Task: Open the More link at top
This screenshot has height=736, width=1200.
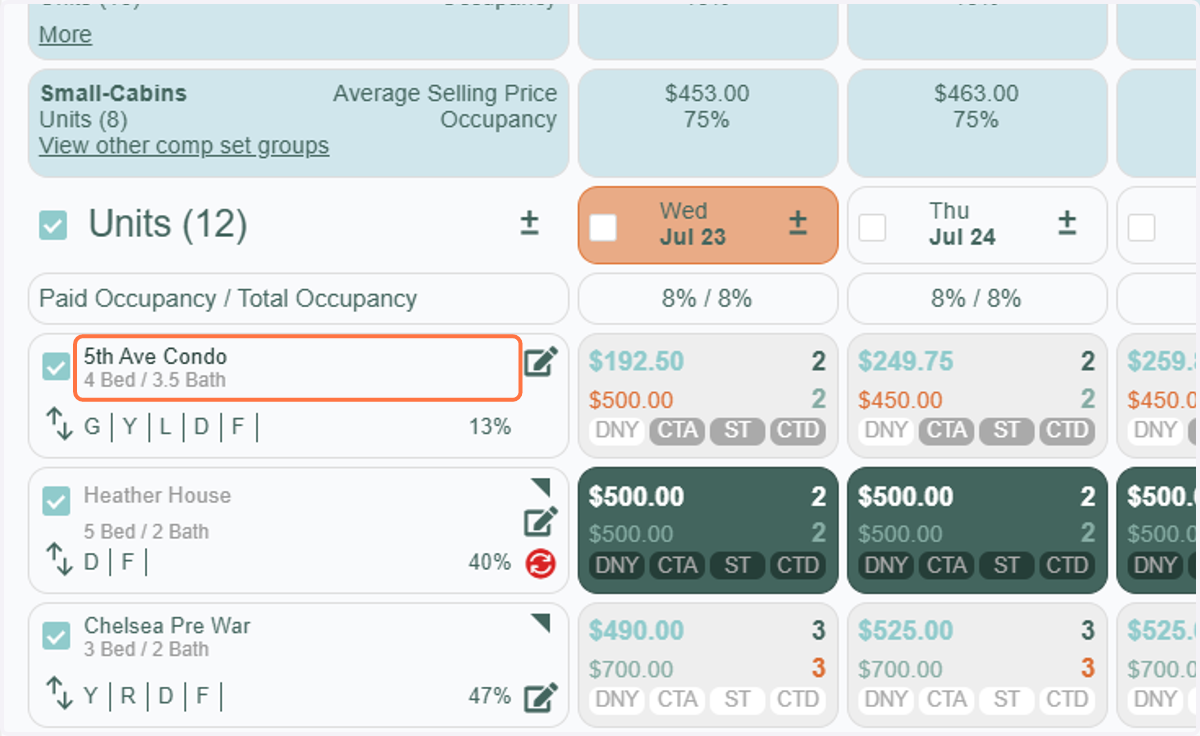Action: [x=65, y=34]
